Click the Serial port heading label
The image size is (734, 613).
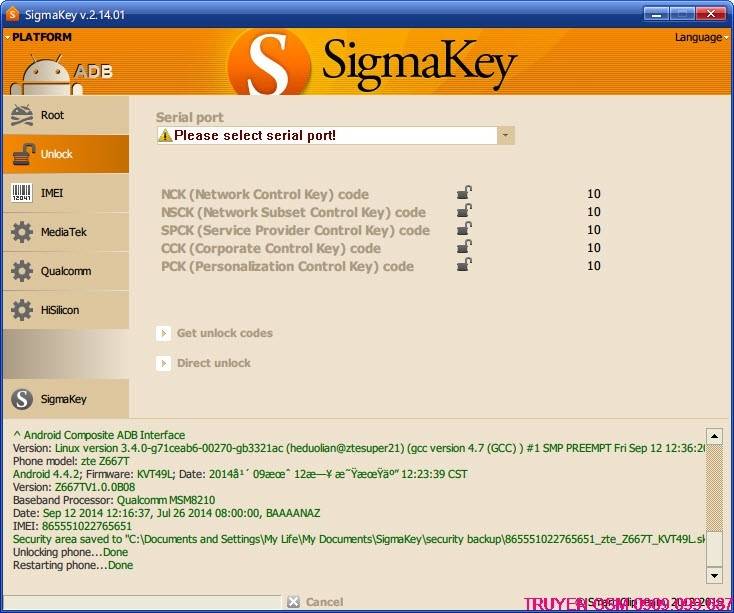coord(190,117)
